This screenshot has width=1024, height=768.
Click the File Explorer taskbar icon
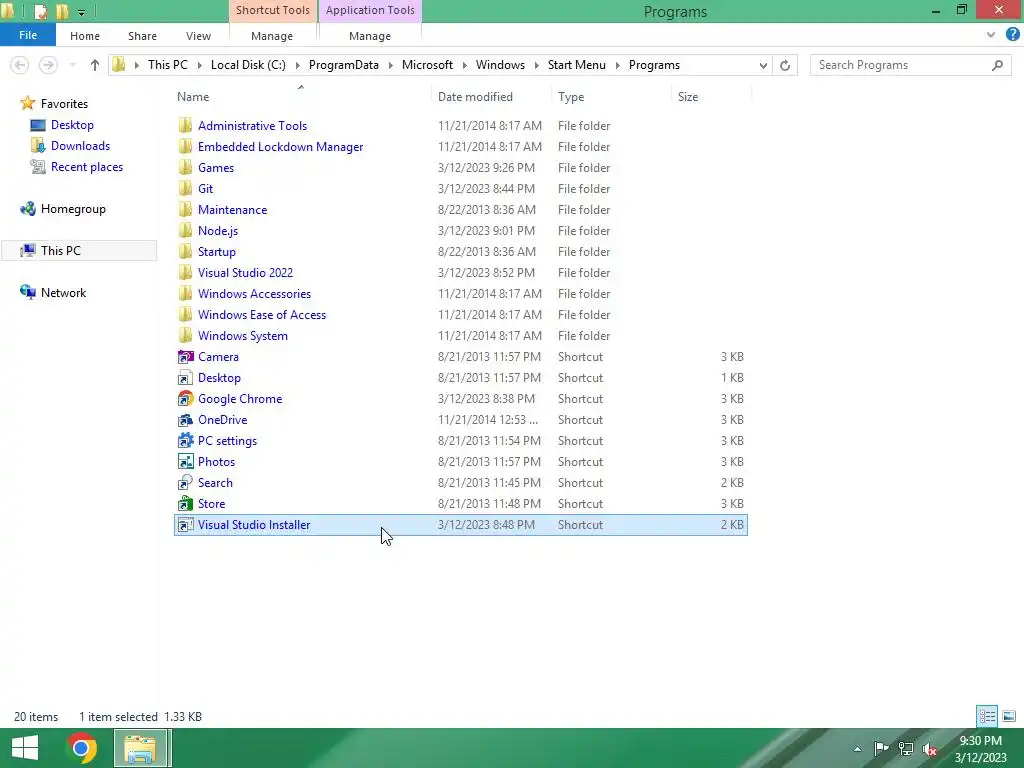(x=142, y=748)
